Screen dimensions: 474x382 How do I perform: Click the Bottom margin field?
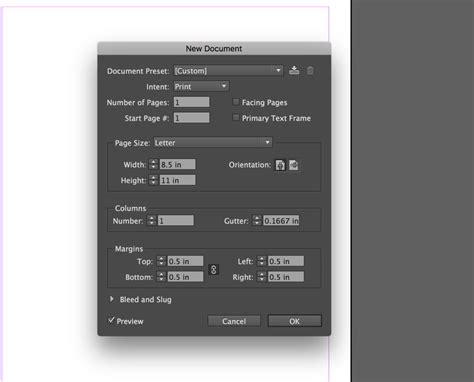[x=185, y=277]
